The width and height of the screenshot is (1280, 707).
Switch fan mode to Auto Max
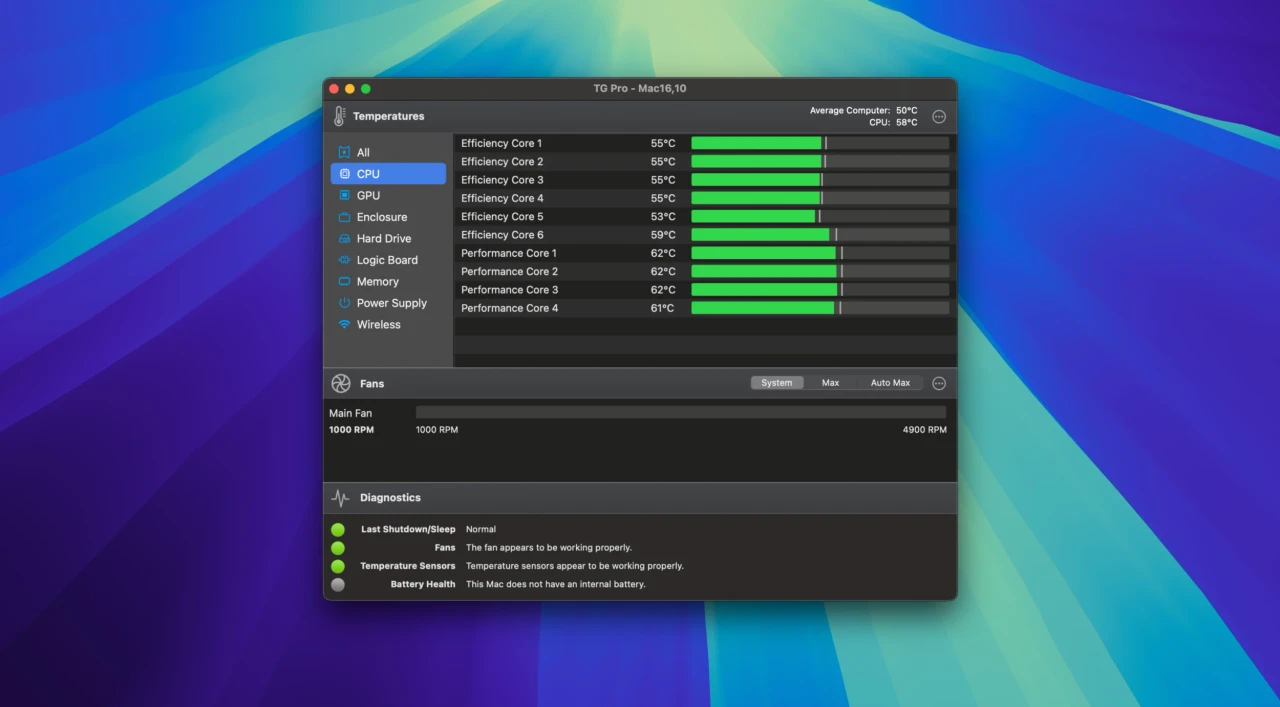890,383
